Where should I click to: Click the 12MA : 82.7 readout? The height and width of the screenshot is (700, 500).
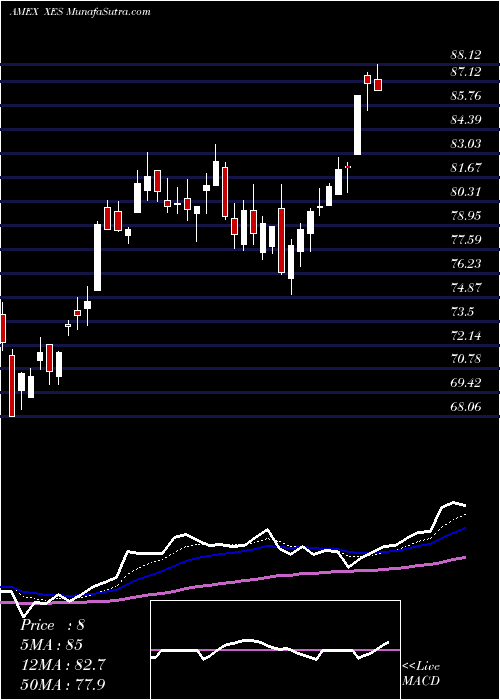tap(63, 665)
